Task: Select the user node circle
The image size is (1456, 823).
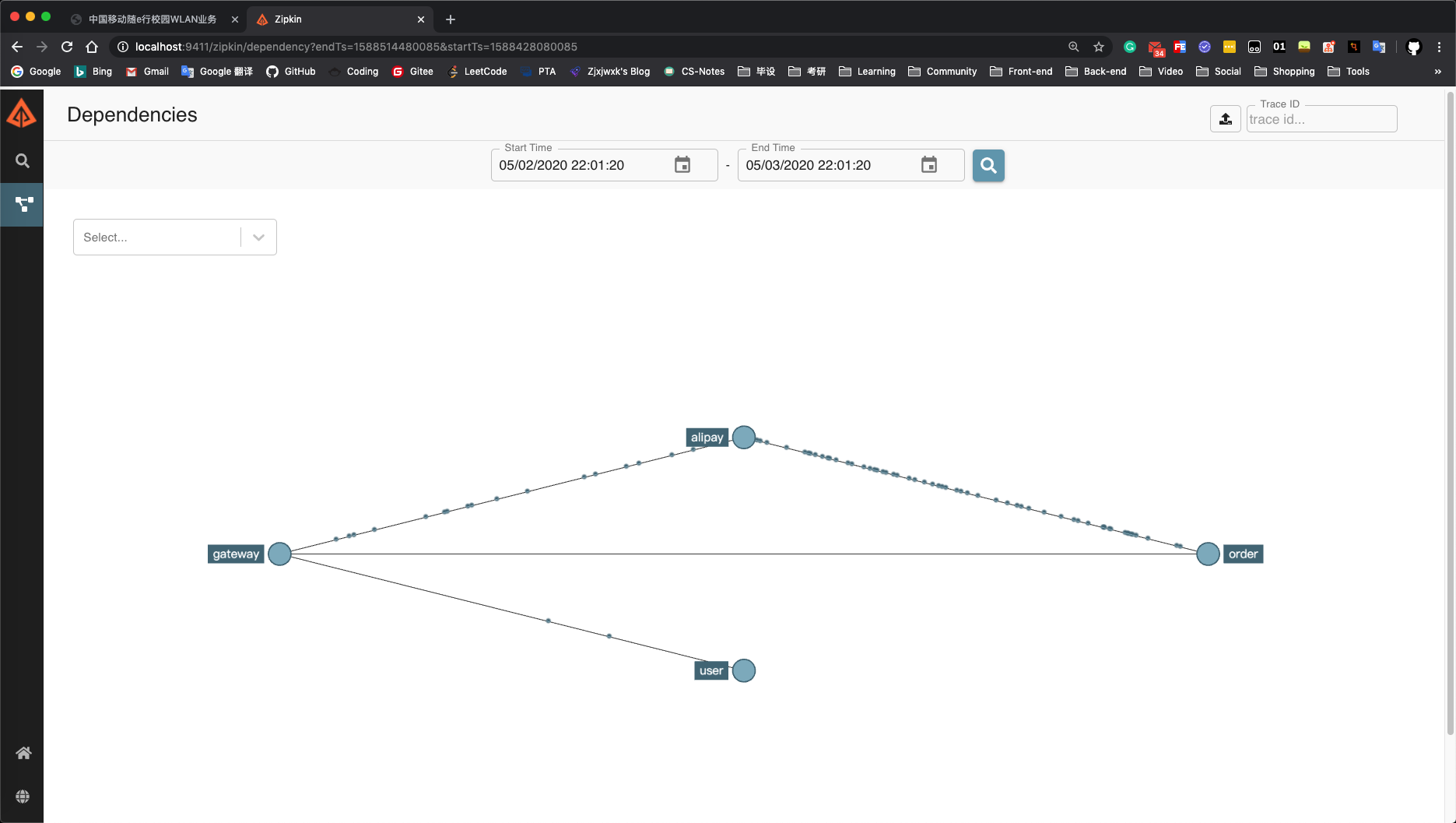Action: pyautogui.click(x=744, y=670)
